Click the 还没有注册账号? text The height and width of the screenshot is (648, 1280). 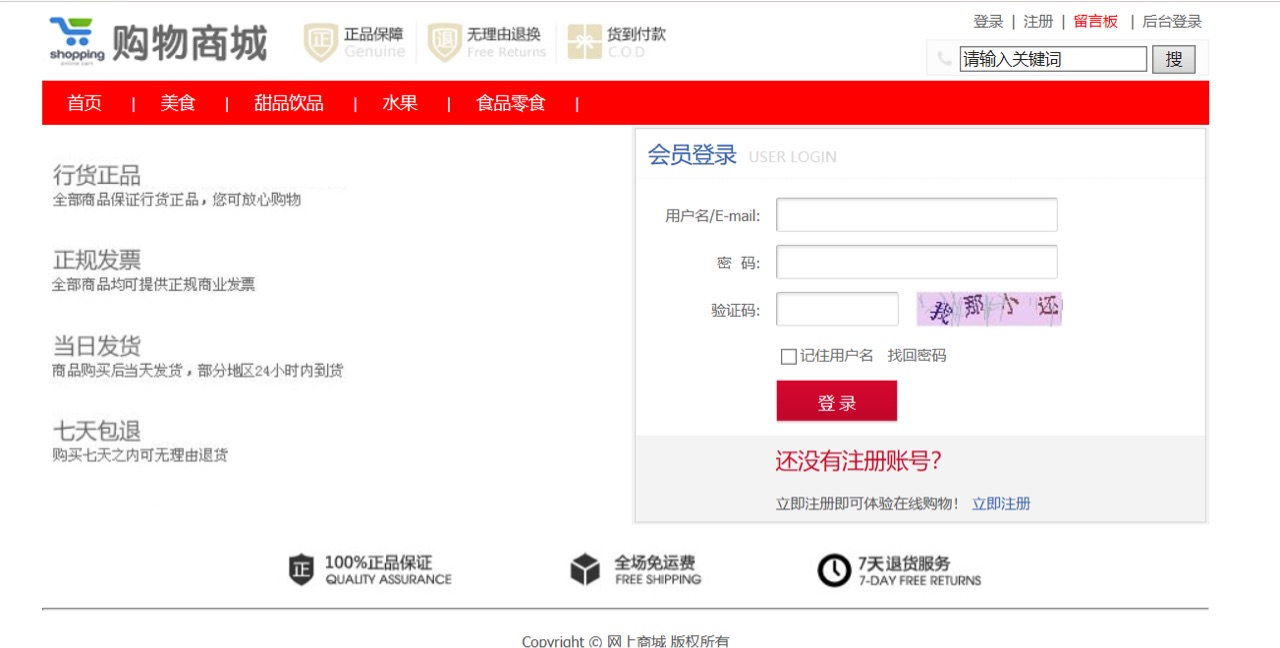coord(858,461)
